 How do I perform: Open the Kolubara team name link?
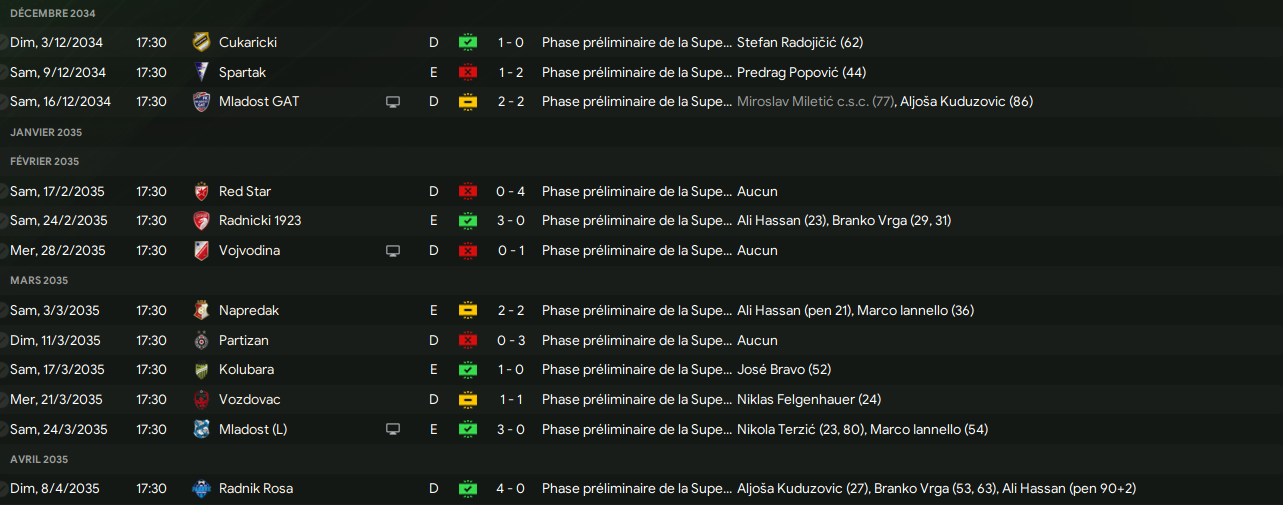point(246,369)
